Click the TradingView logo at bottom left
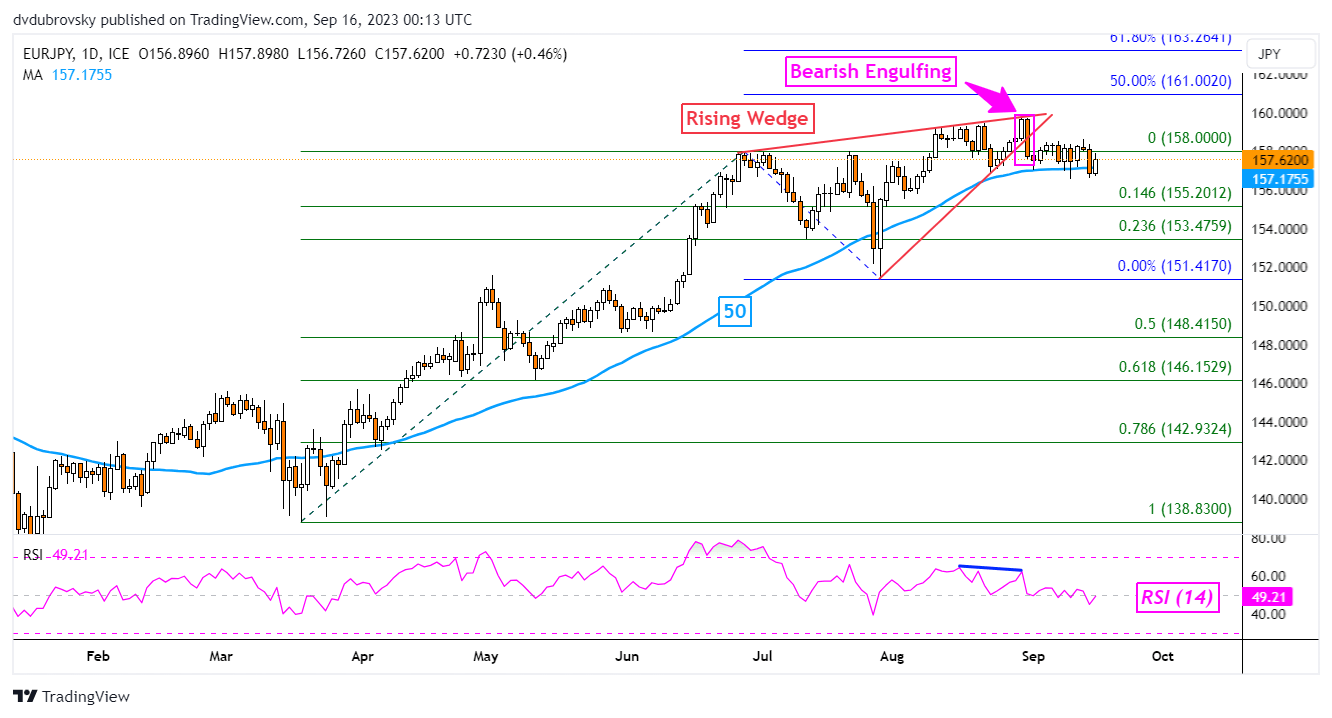 71,697
